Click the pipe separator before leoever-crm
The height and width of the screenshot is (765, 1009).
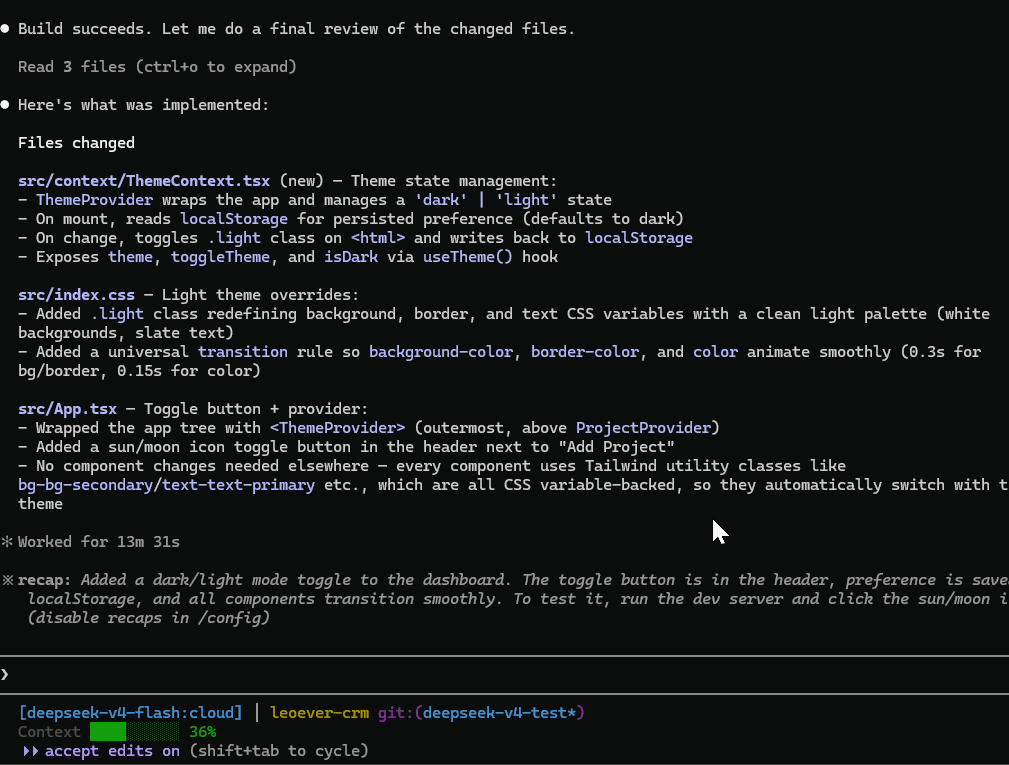coord(257,713)
